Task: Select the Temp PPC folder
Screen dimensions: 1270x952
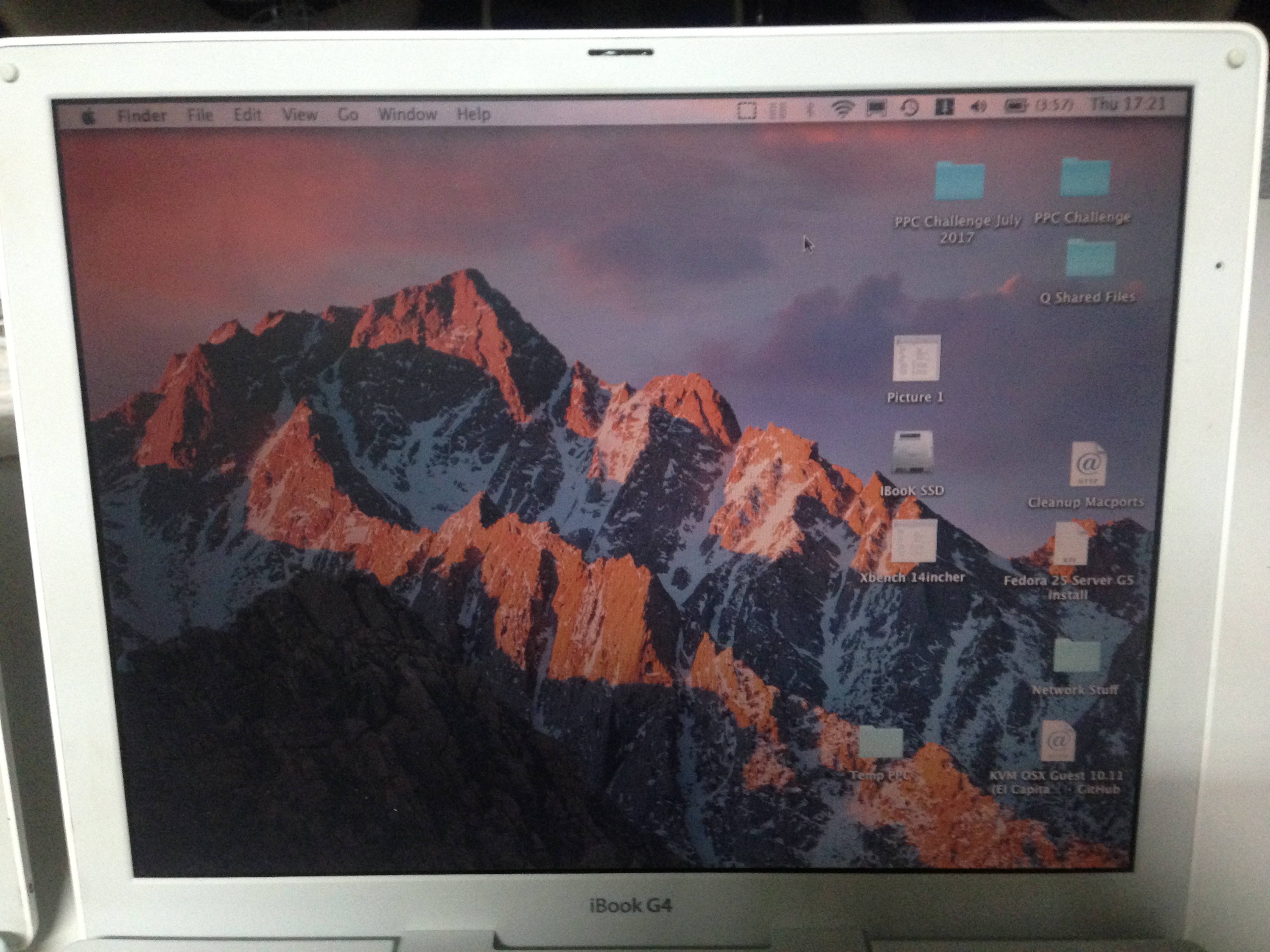Action: [x=881, y=742]
